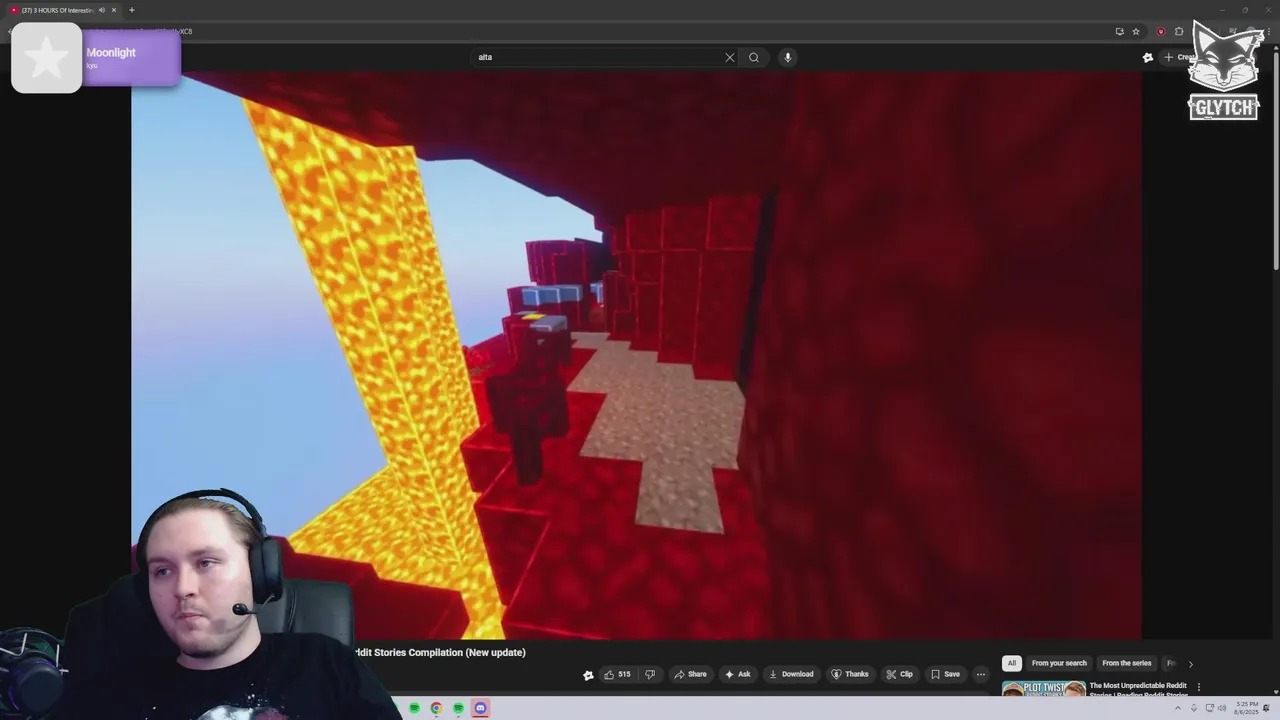The image size is (1280, 720).
Task: Show more filter chips with right arrow
Action: [x=1190, y=664]
